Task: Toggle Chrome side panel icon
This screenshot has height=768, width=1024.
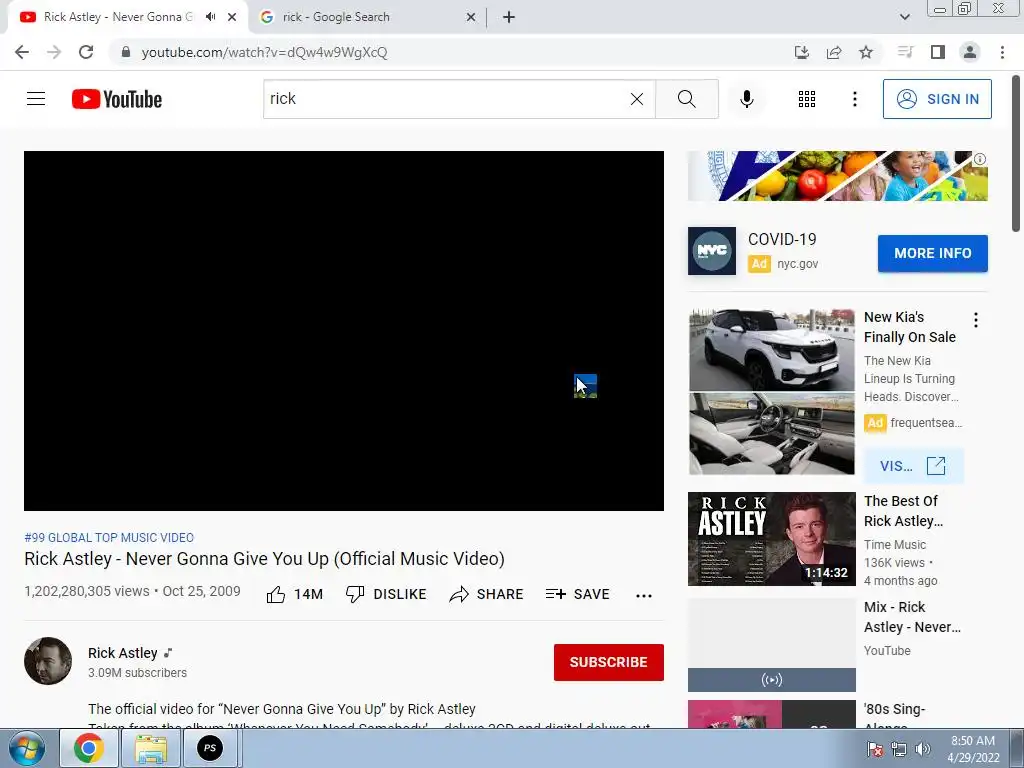Action: point(938,52)
